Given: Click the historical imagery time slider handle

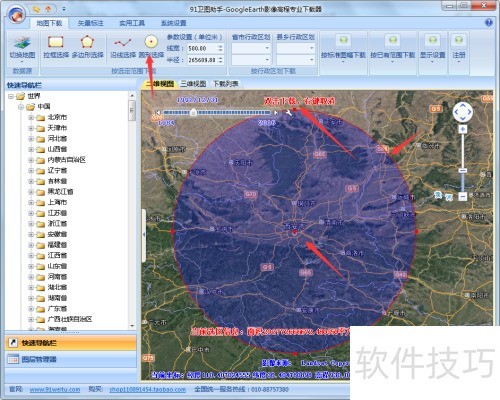Looking at the screenshot, I should (193, 113).
